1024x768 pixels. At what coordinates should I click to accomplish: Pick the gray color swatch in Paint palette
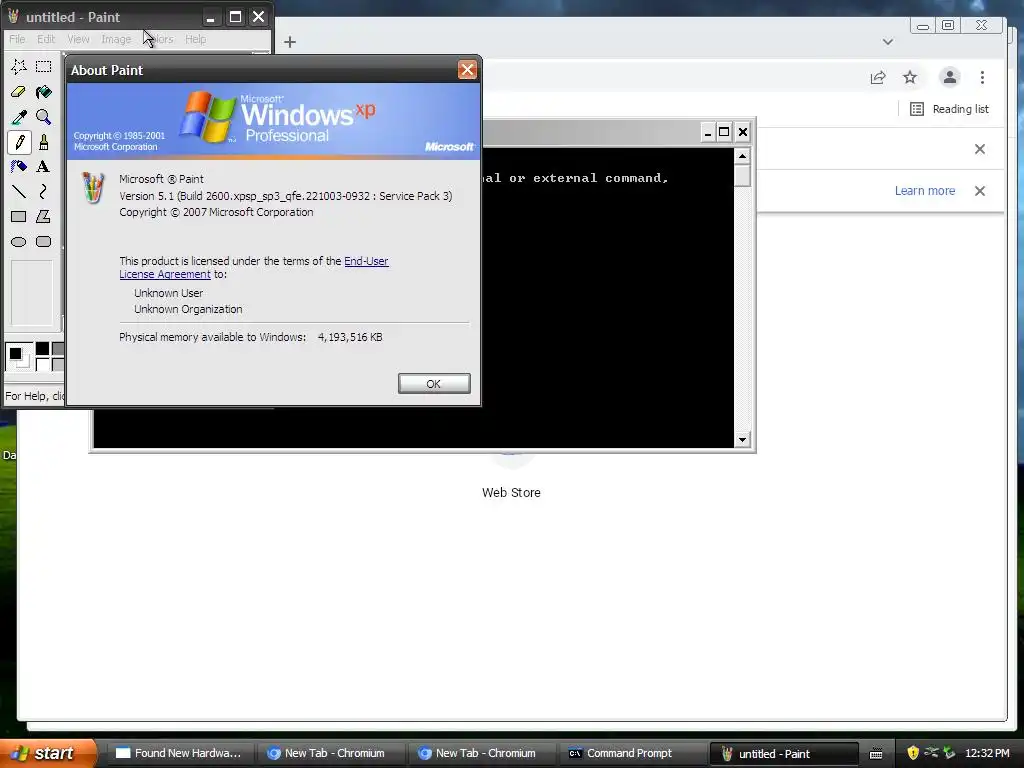click(x=58, y=349)
